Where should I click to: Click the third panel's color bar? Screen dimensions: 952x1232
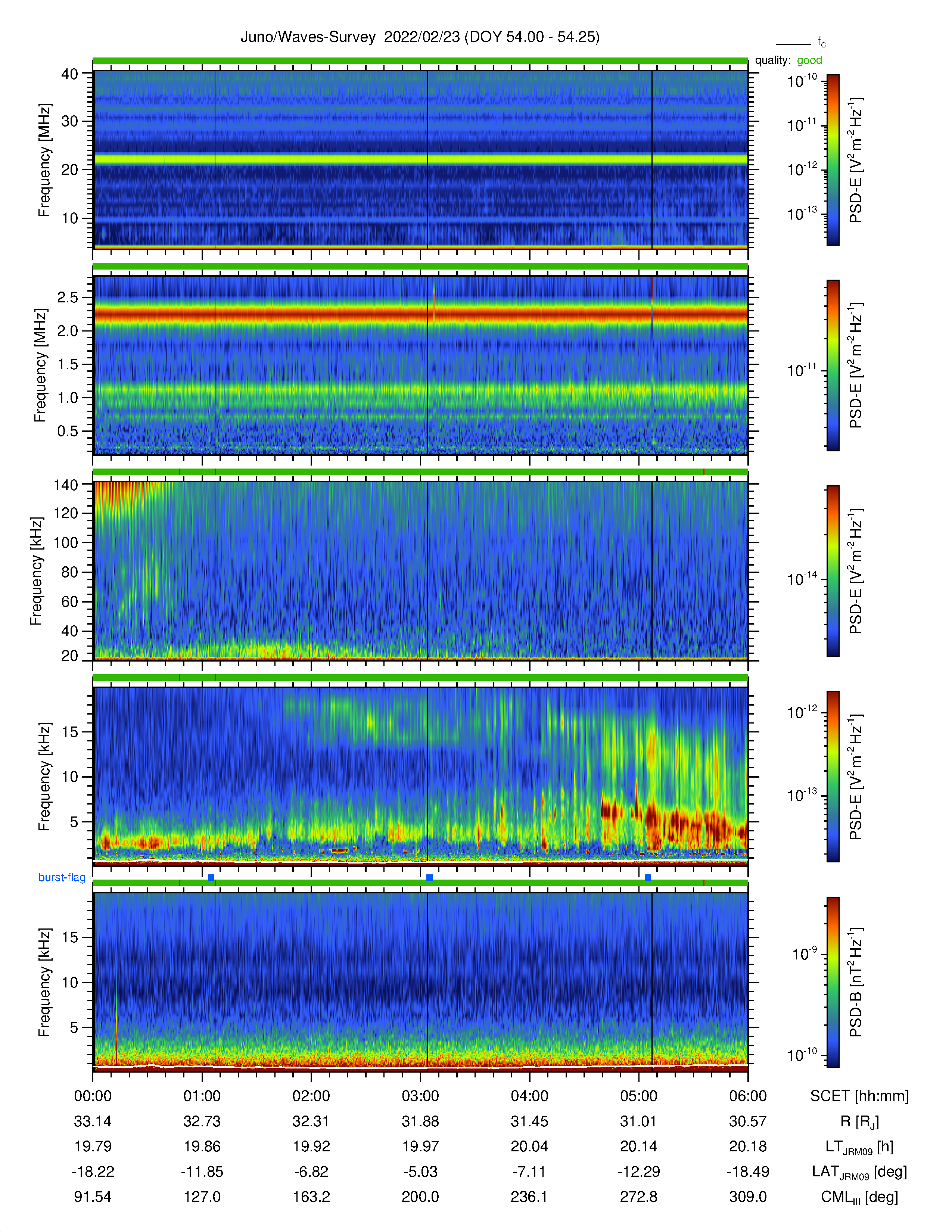[833, 571]
